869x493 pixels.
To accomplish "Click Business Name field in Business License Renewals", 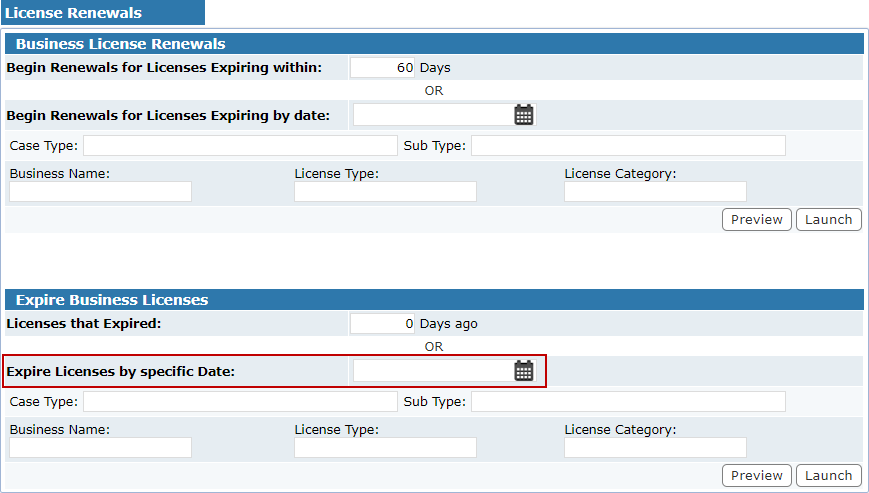I will coord(100,192).
